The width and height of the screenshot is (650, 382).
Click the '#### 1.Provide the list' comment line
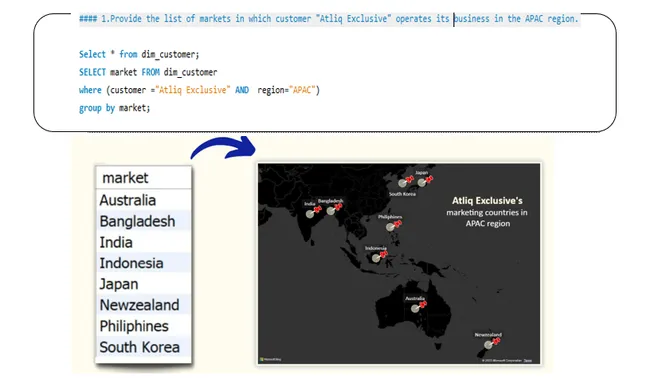[330, 19]
